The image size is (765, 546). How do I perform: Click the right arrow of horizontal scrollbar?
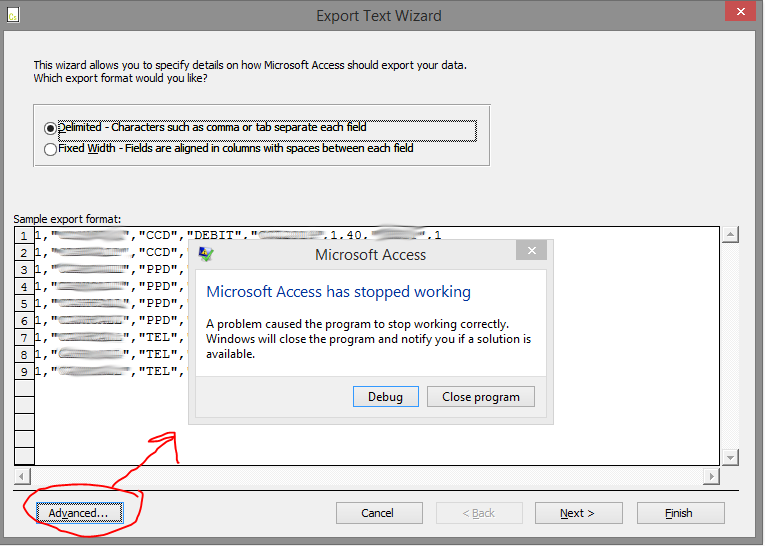coord(711,476)
